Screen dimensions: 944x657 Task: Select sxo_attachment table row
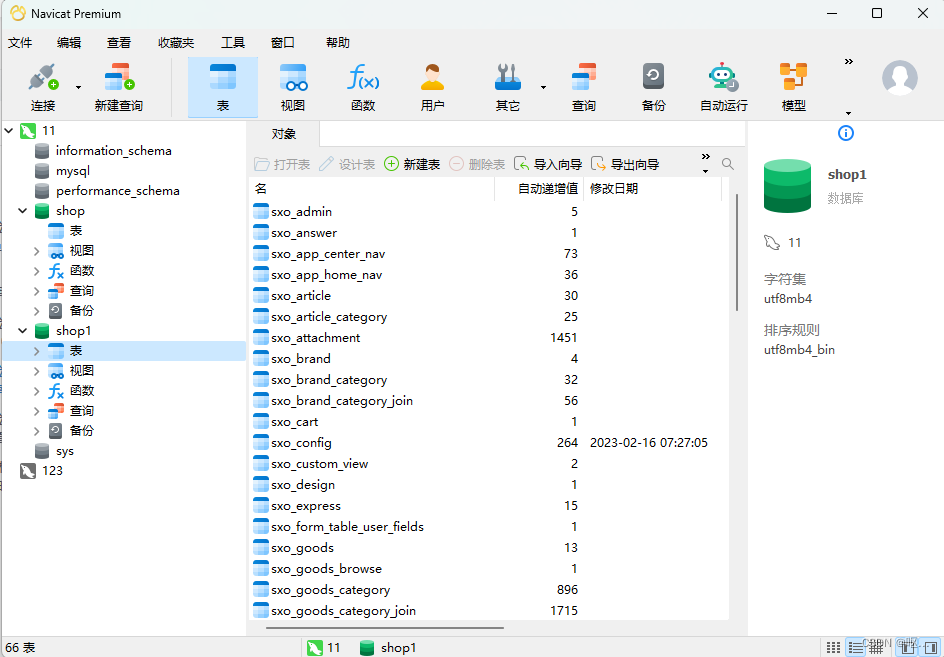(x=489, y=338)
